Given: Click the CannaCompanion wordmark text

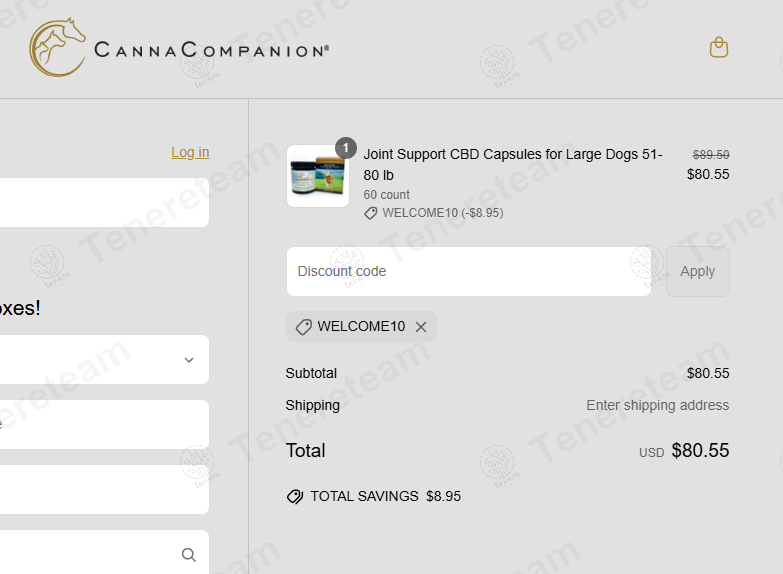Looking at the screenshot, I should point(211,49).
